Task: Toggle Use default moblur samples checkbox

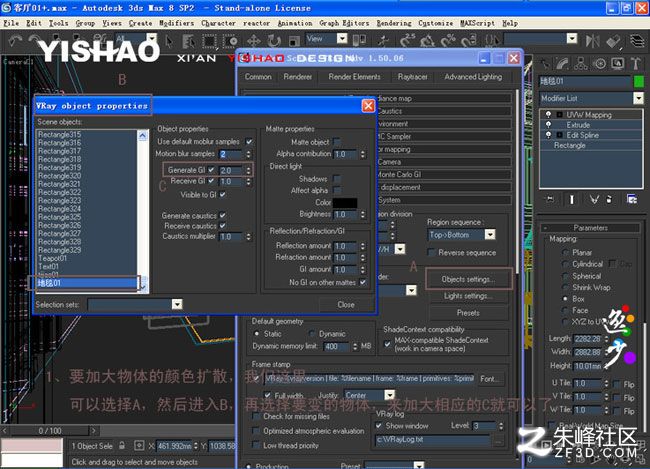Action: [249, 141]
